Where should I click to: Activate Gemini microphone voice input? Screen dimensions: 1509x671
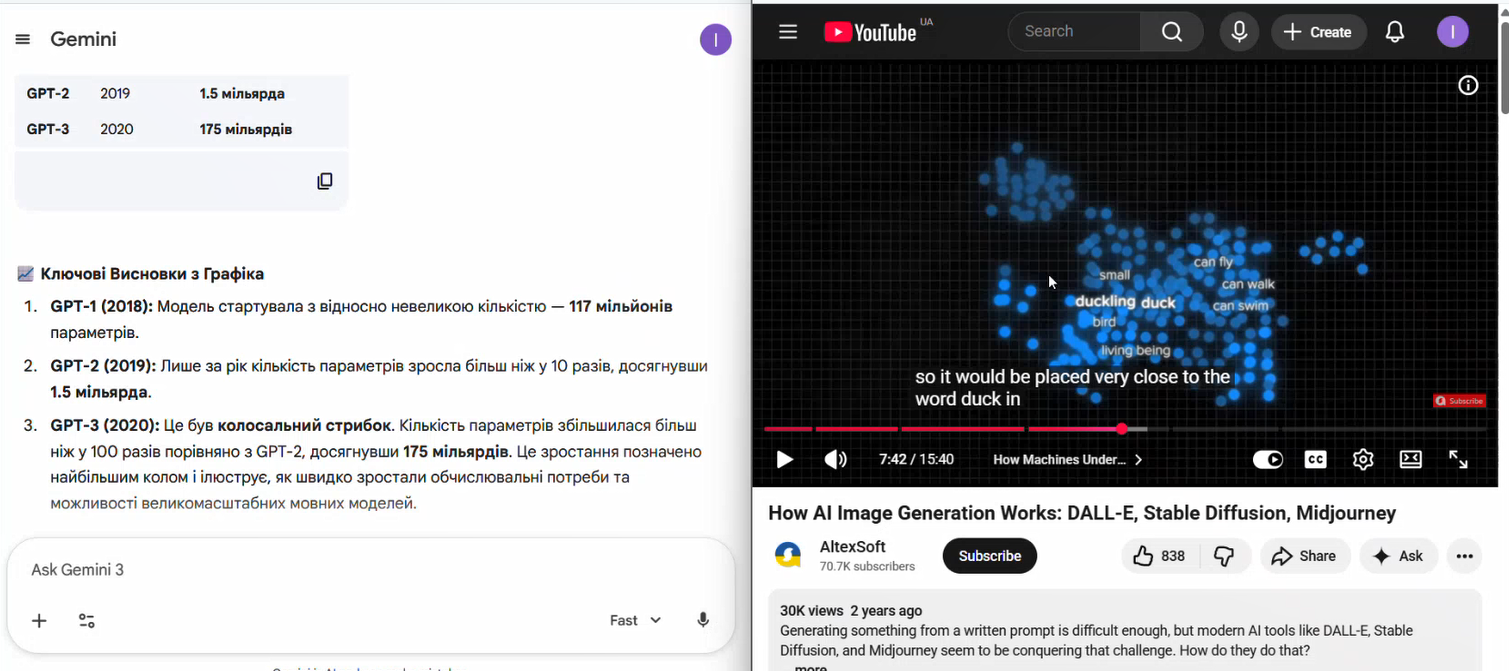pyautogui.click(x=703, y=620)
